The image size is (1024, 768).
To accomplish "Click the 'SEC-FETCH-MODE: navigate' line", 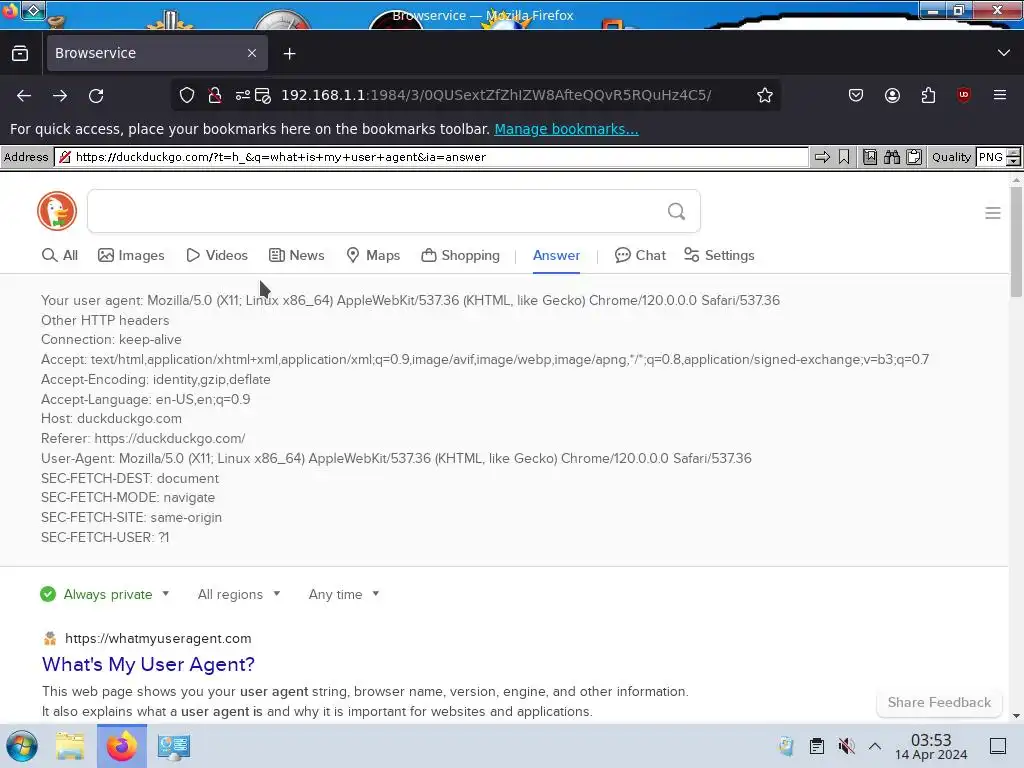I will point(128,498).
